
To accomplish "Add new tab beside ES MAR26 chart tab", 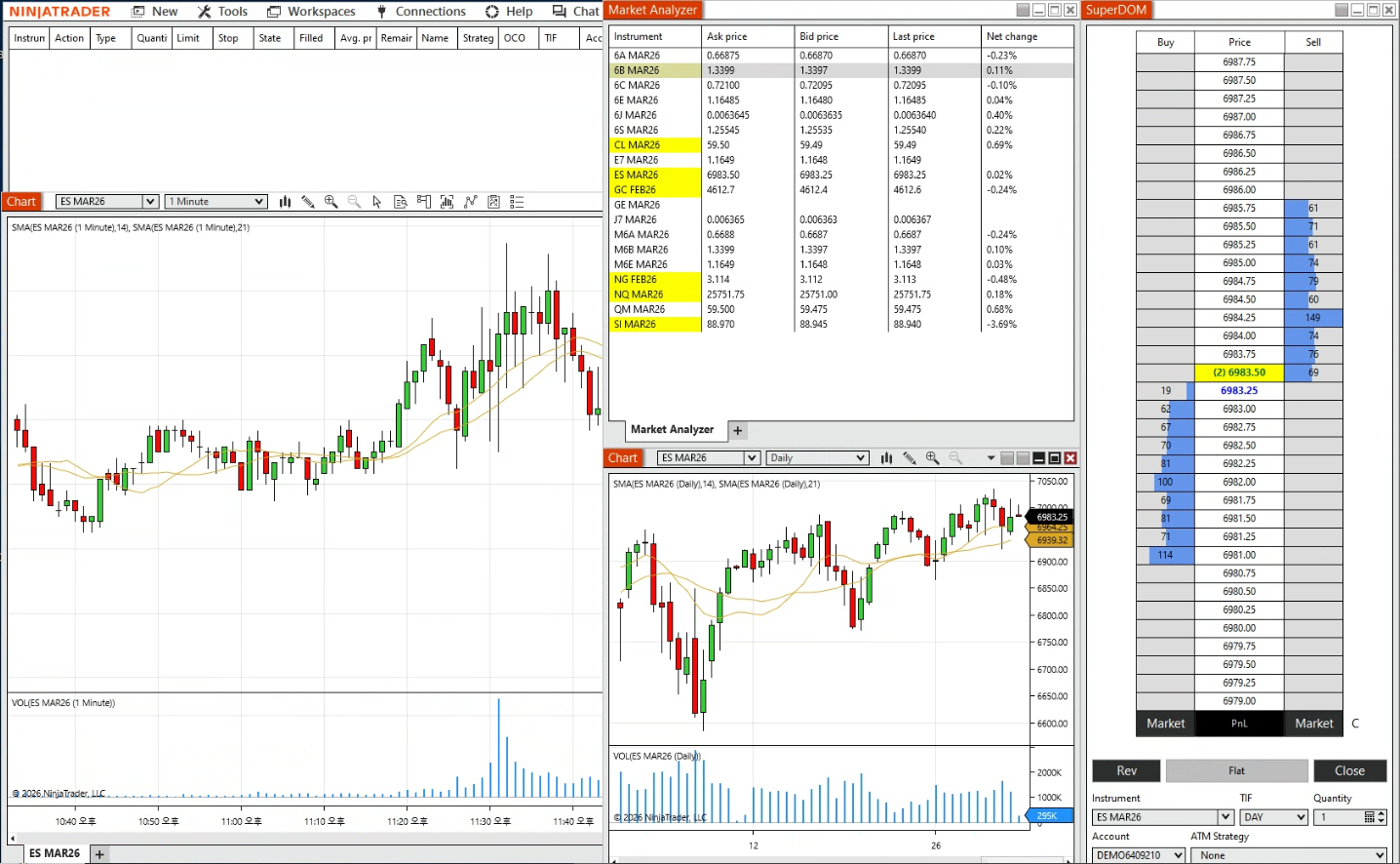I will click(x=98, y=854).
